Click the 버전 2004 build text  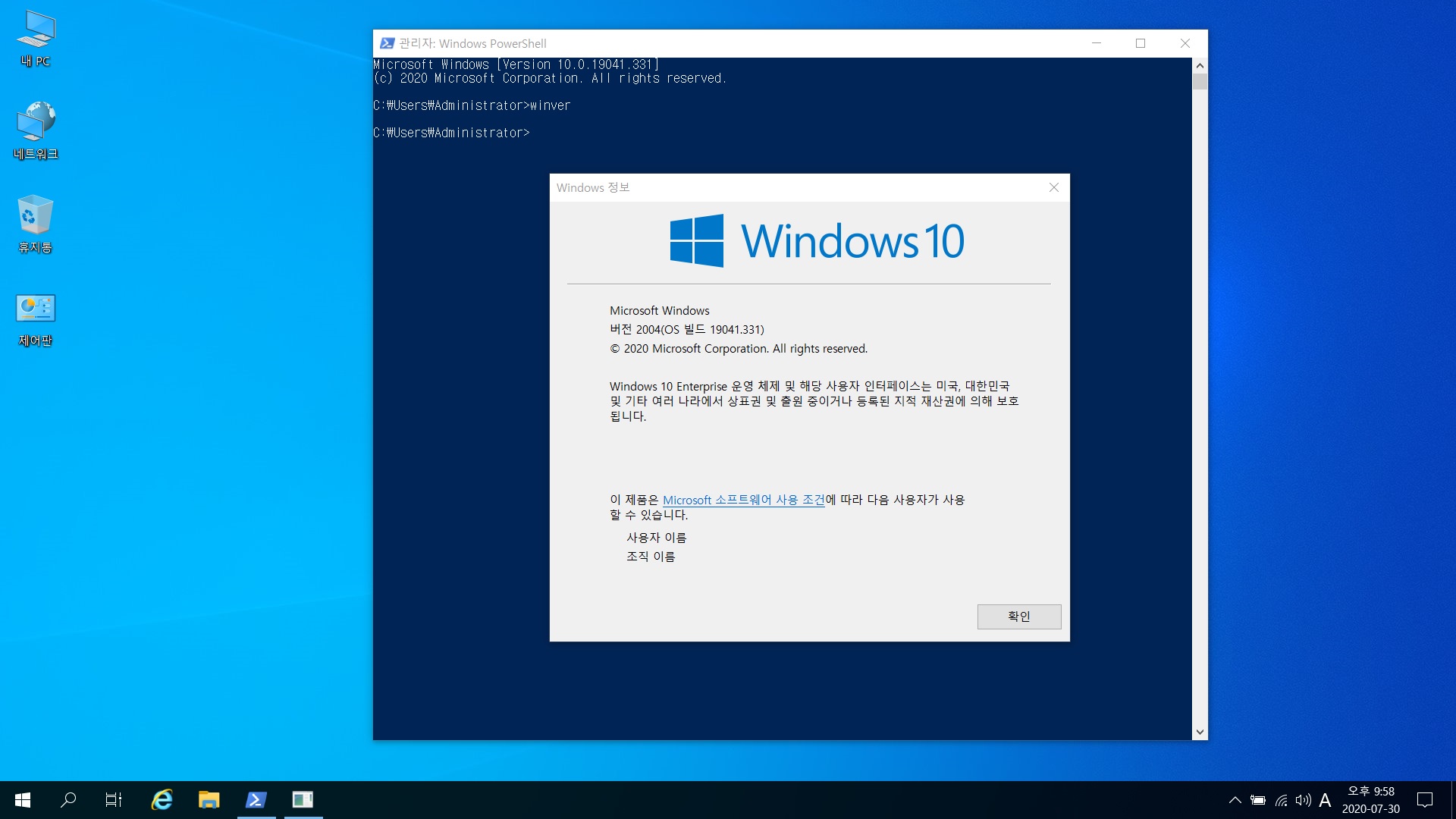click(x=687, y=329)
